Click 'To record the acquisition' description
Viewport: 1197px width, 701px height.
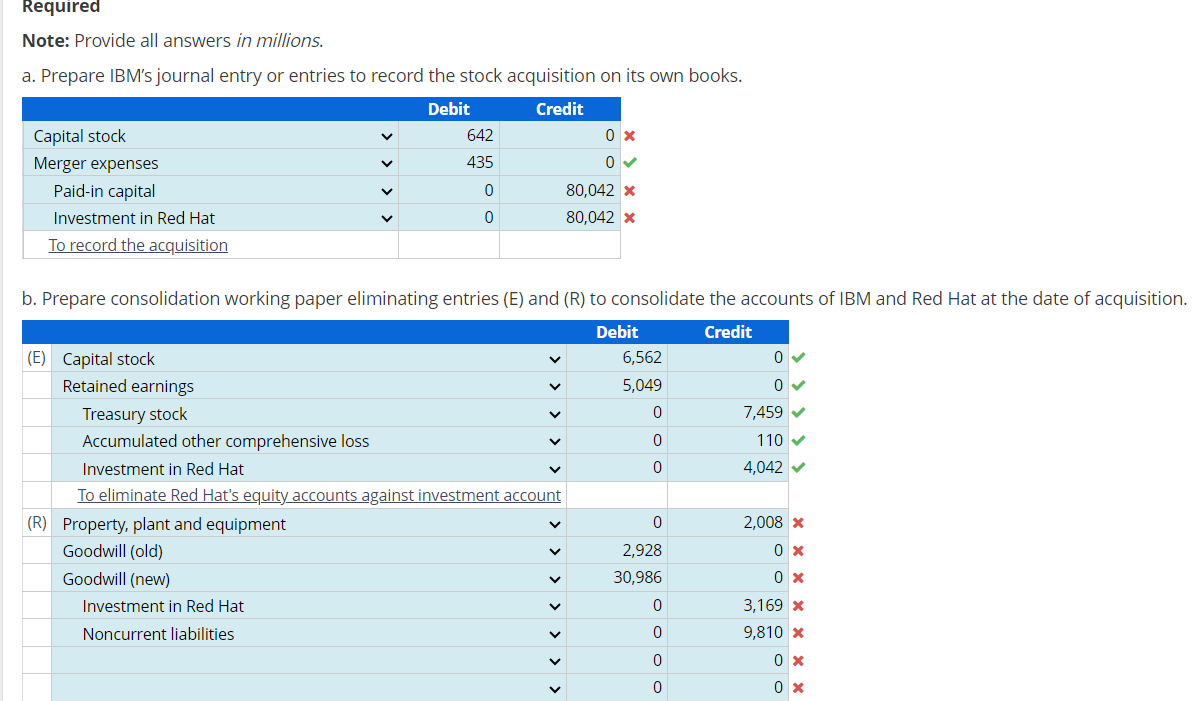click(x=138, y=245)
